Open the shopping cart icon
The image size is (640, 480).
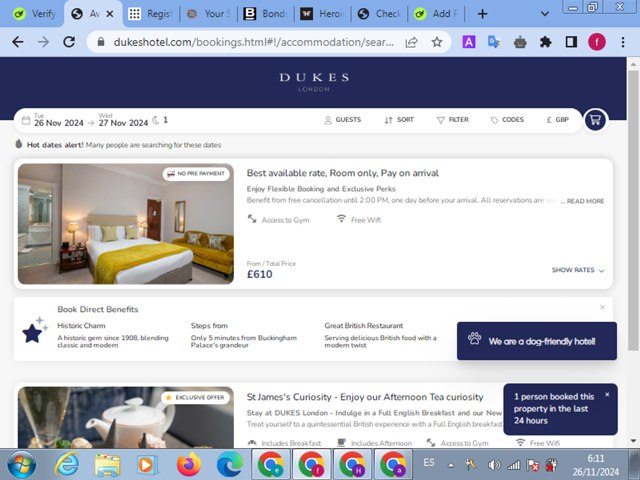click(595, 120)
